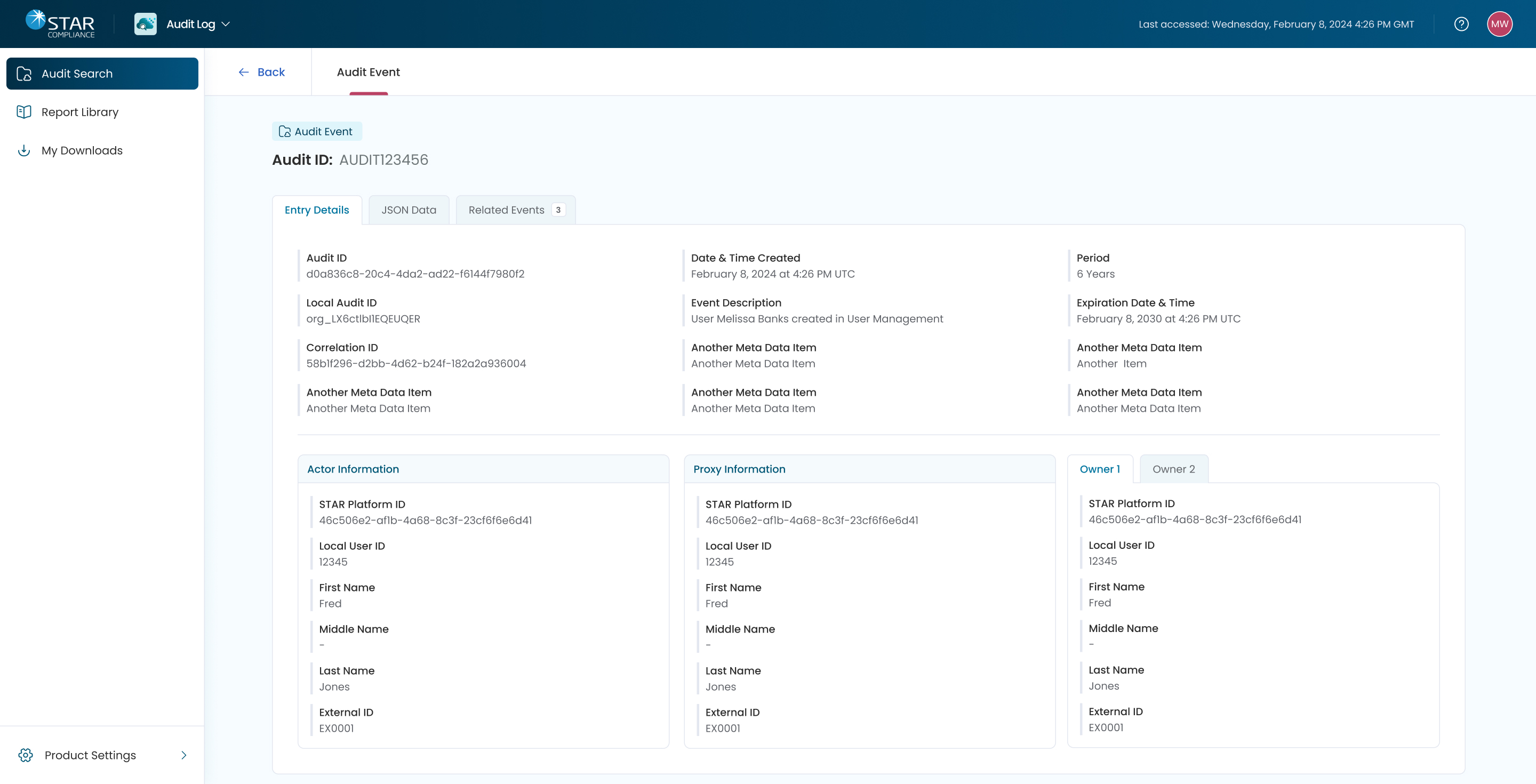Click the Audit Event badge icon
The width and height of the screenshot is (1536, 784).
click(x=284, y=131)
